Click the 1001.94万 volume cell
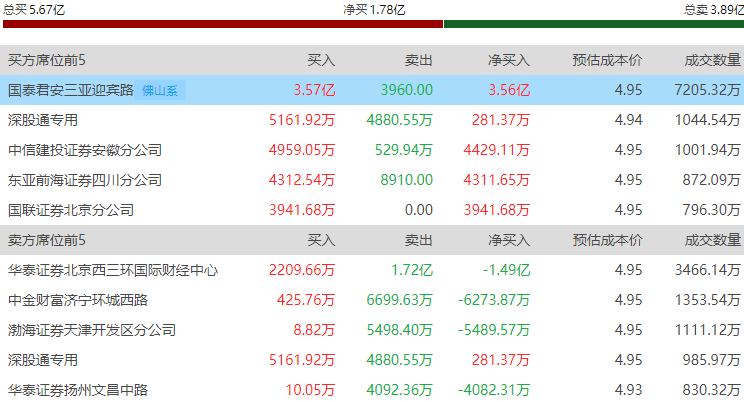Viewport: 744px width, 402px height. coord(707,150)
